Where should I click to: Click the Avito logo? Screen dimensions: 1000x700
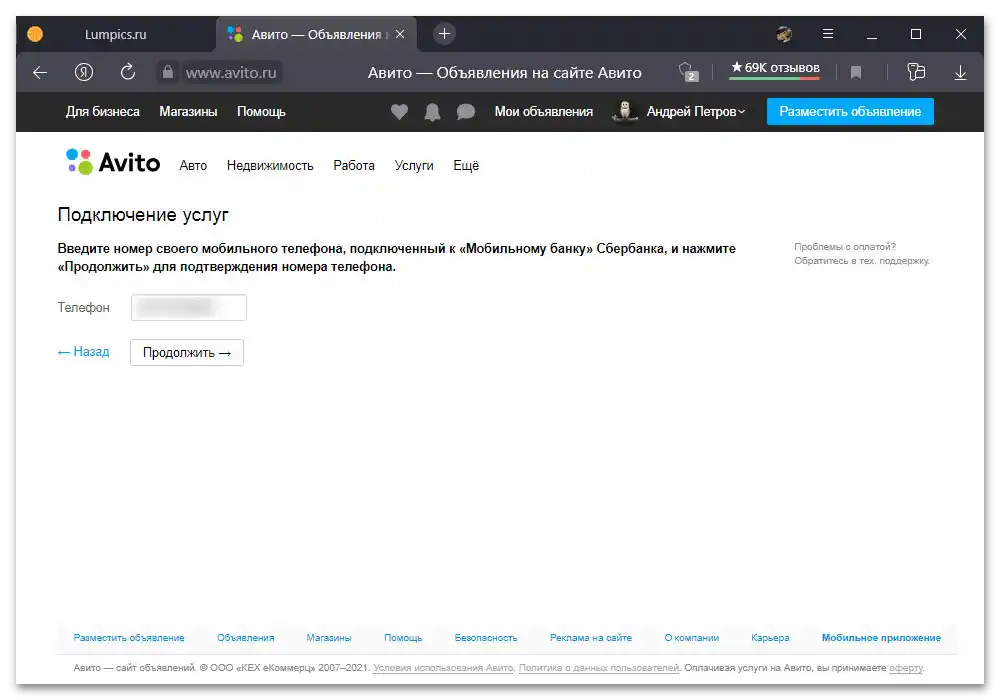[113, 163]
